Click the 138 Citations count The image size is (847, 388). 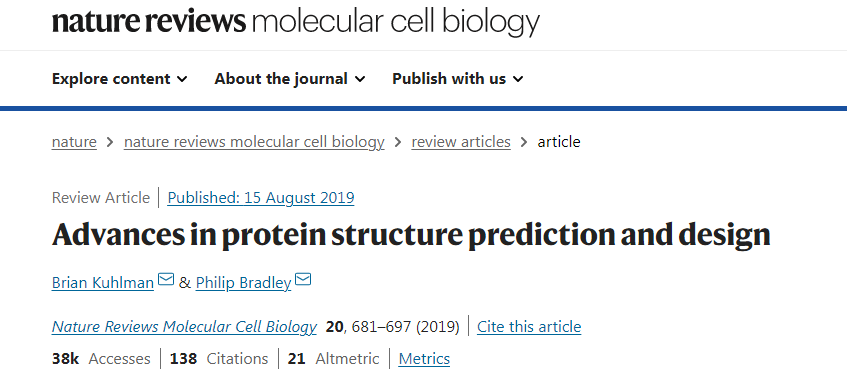tap(219, 359)
